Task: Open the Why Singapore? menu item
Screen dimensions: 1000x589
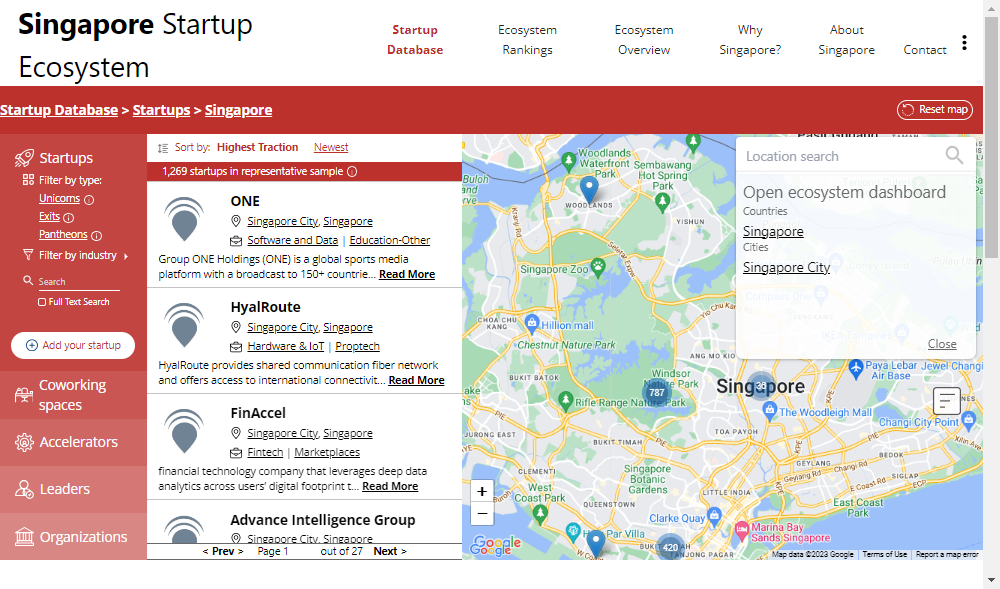Action: pyautogui.click(x=749, y=40)
